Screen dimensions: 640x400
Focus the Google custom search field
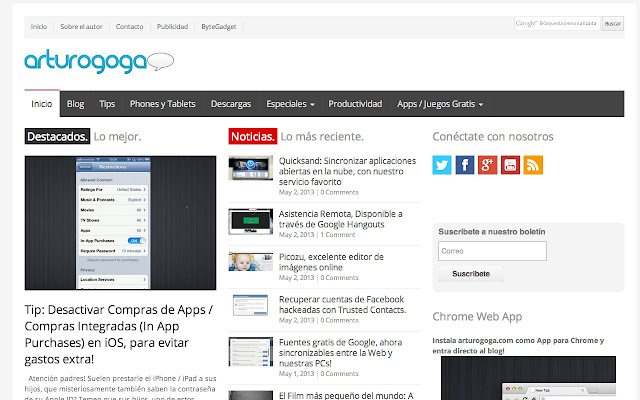(557, 23)
